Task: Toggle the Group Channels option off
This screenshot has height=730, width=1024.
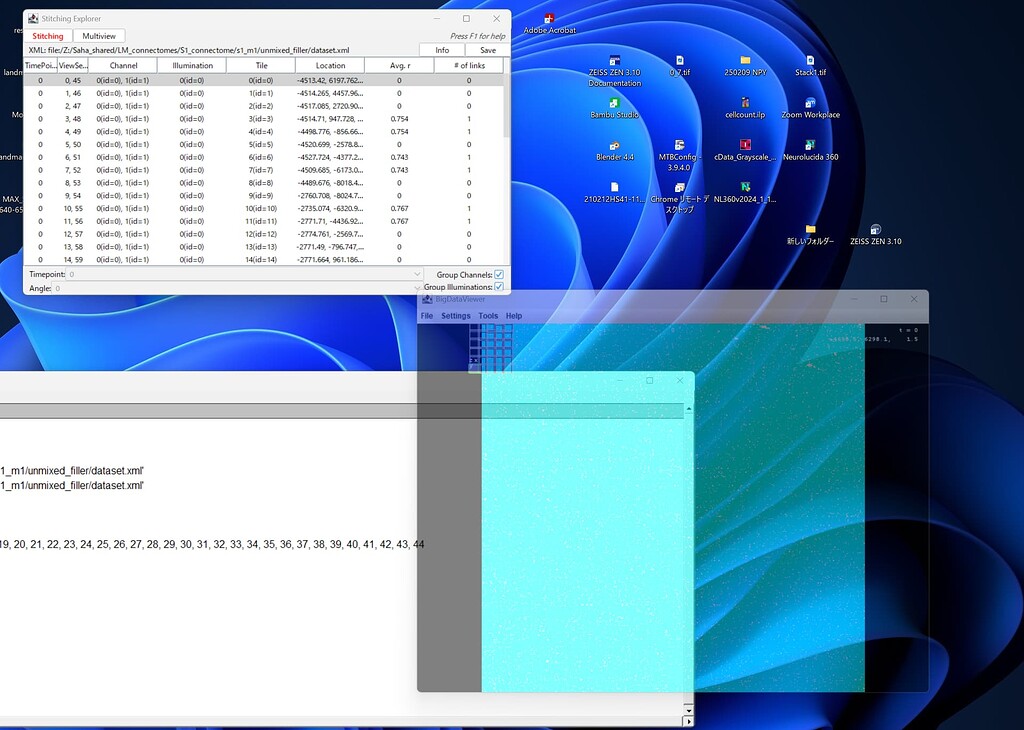Action: pyautogui.click(x=497, y=273)
